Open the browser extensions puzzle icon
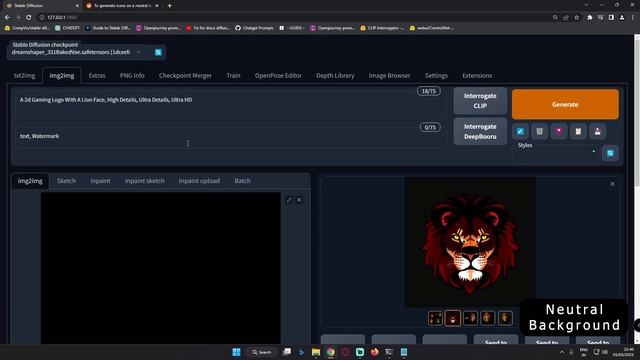640x360 pixels. click(589, 18)
